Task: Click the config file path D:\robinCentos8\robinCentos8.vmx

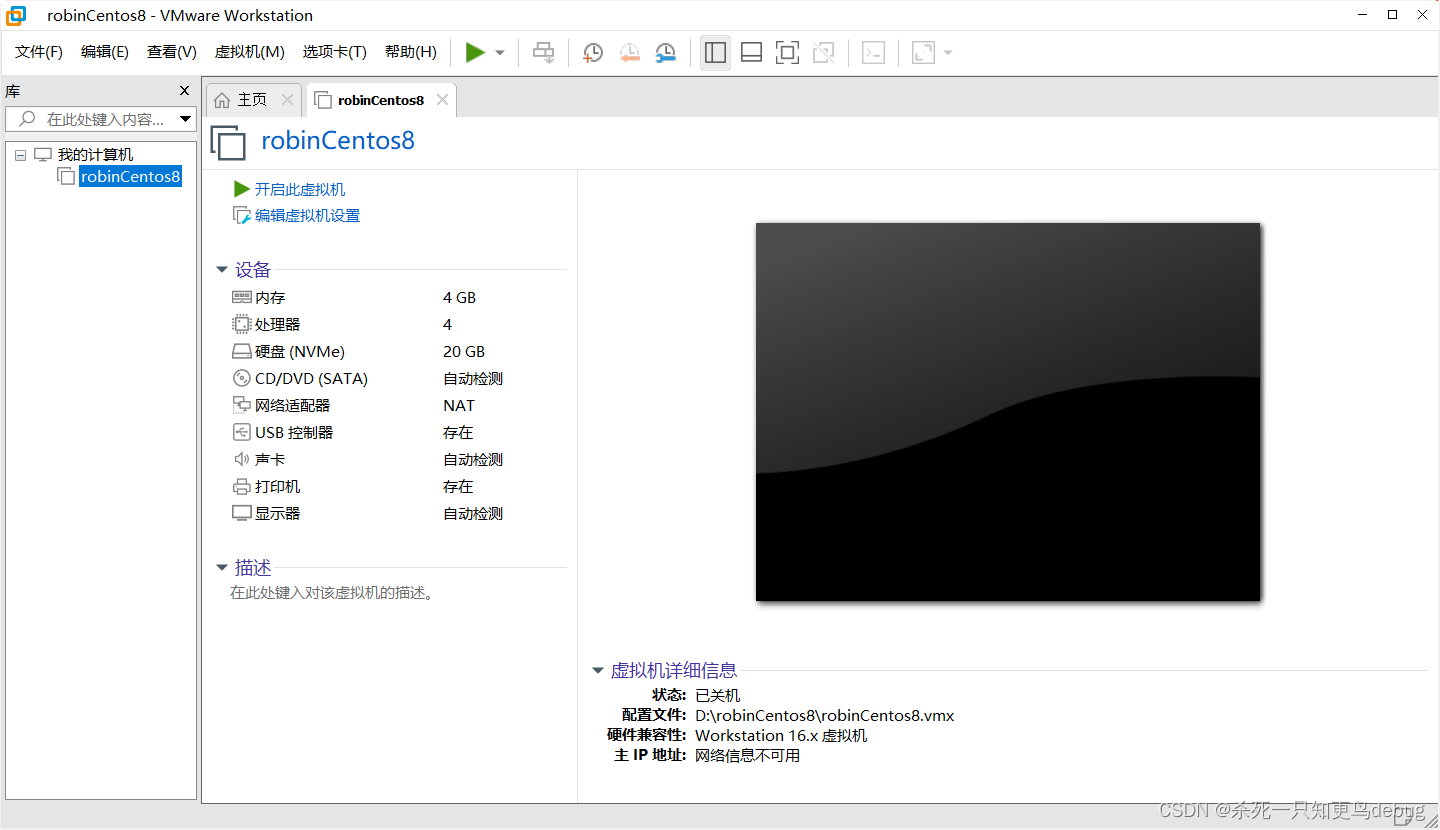Action: [x=825, y=716]
